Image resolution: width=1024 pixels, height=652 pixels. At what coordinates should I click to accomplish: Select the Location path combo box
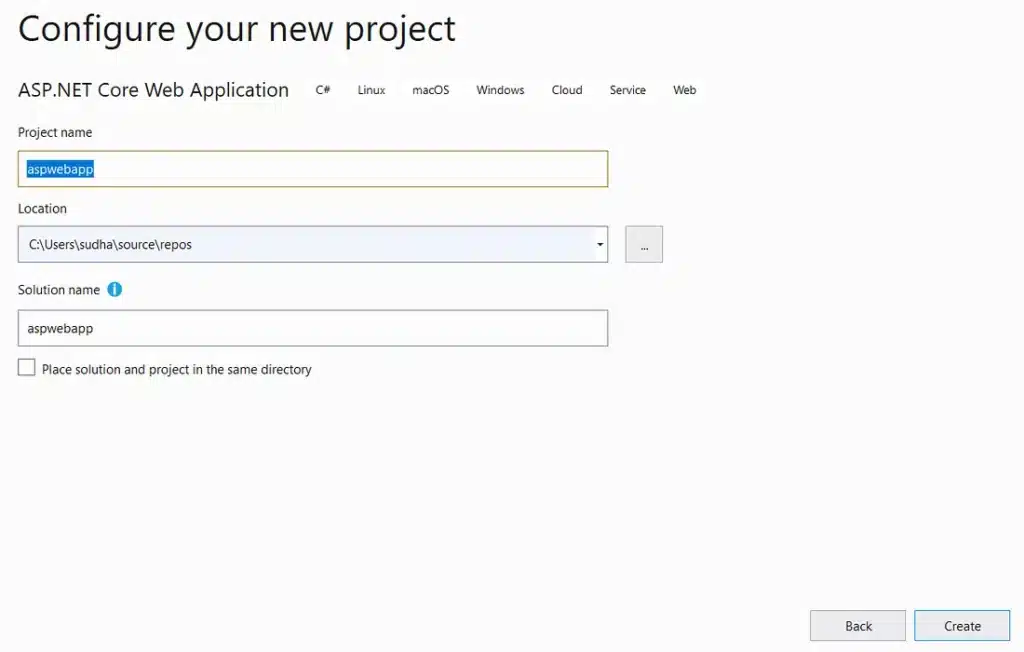click(313, 244)
